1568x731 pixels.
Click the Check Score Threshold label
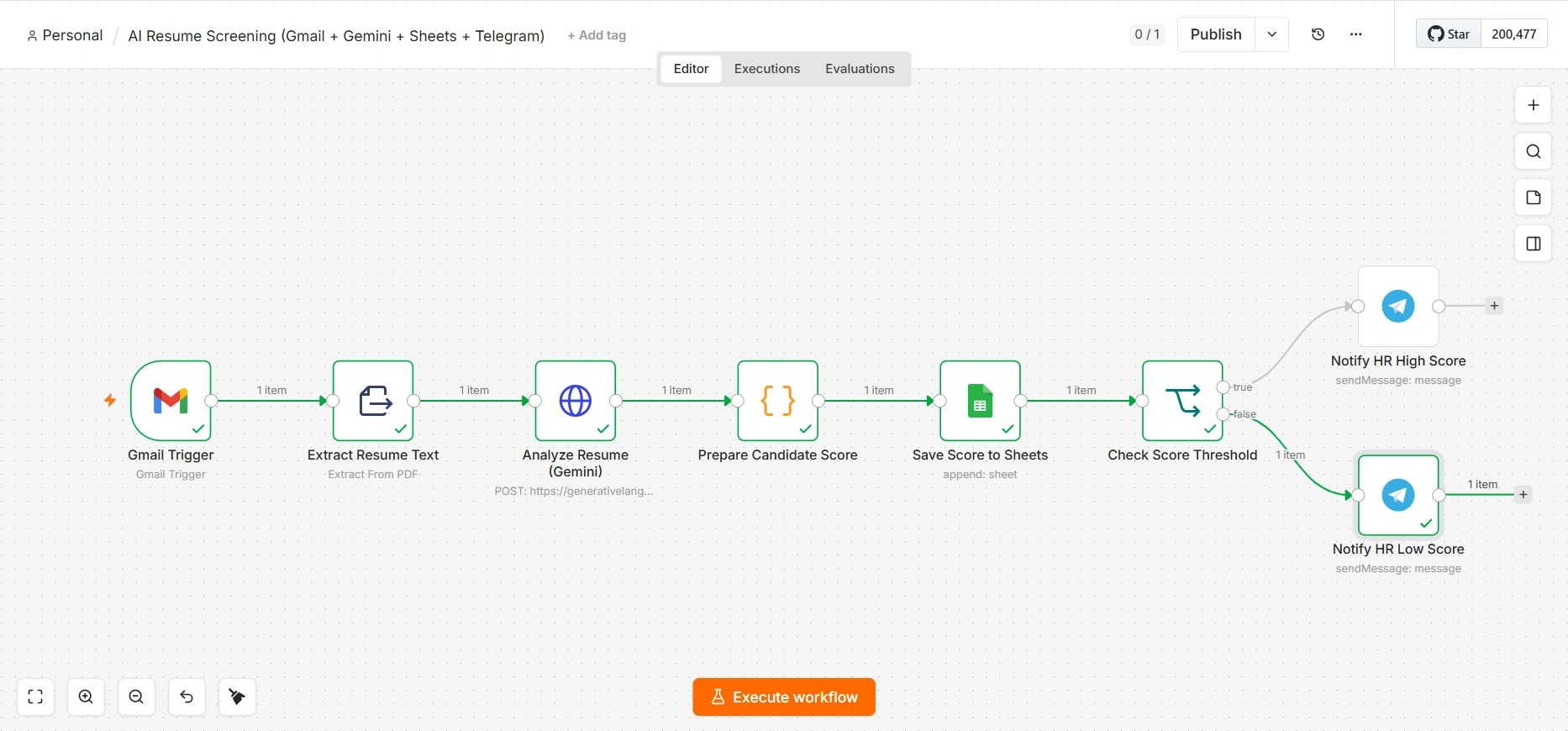[x=1182, y=455]
